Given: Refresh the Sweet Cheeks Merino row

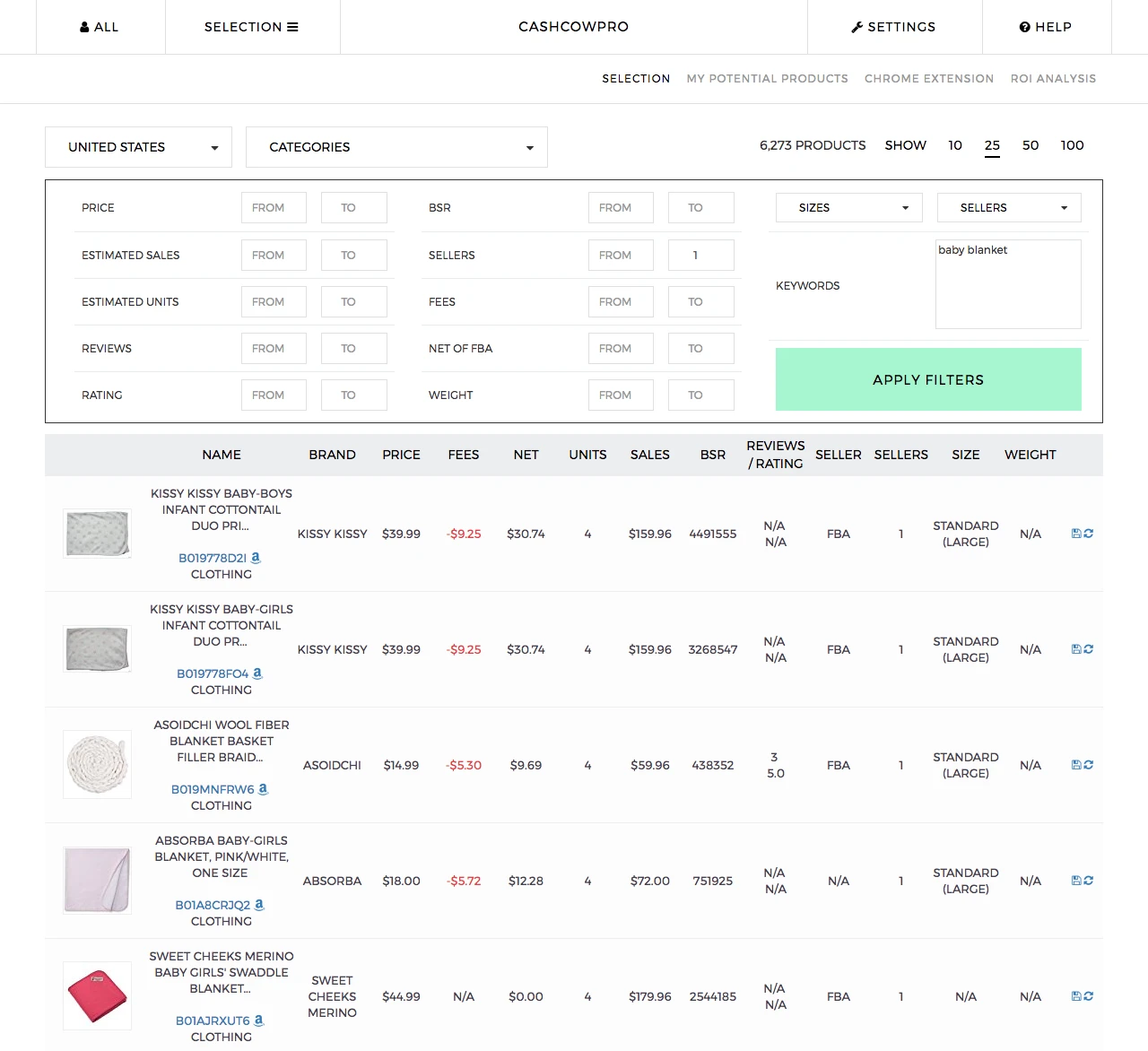Looking at the screenshot, I should point(1089,996).
